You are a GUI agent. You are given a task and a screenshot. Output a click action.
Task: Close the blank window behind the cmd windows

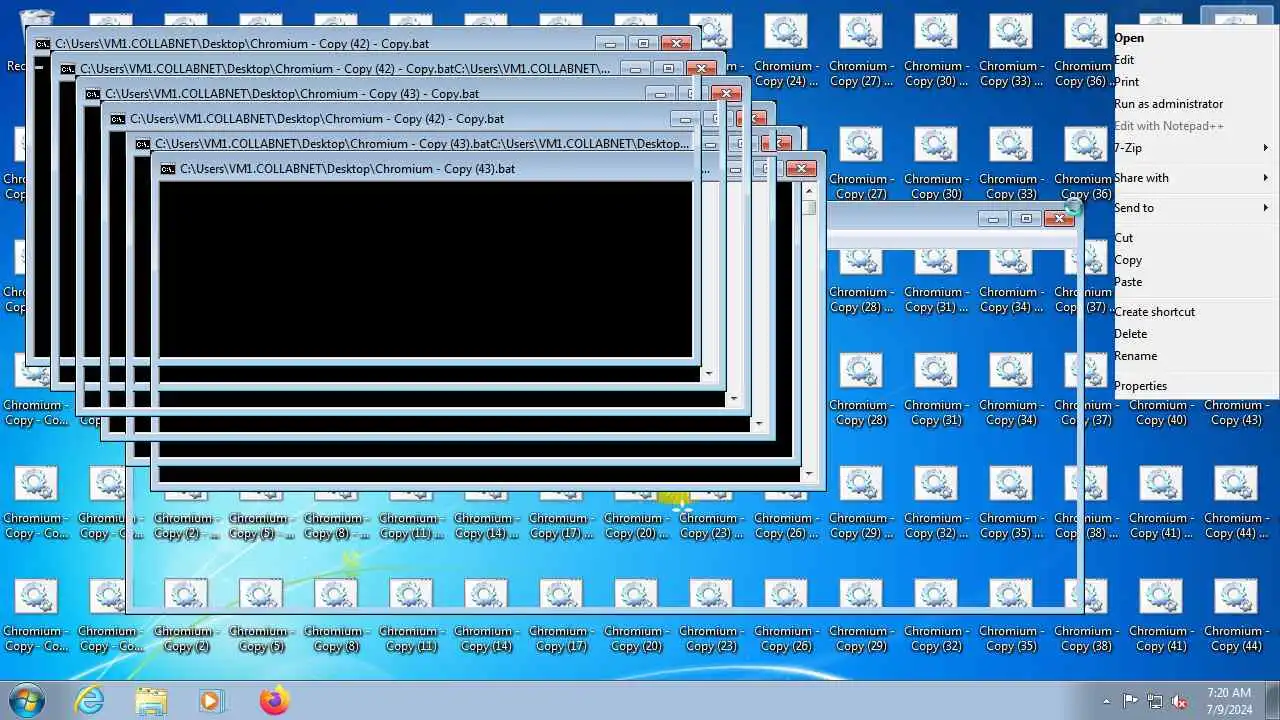[1059, 218]
